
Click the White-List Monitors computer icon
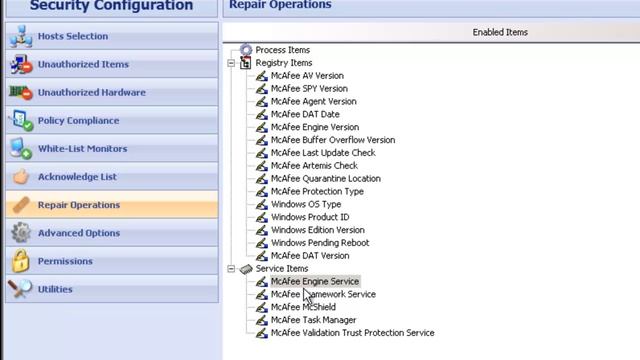click(x=21, y=149)
